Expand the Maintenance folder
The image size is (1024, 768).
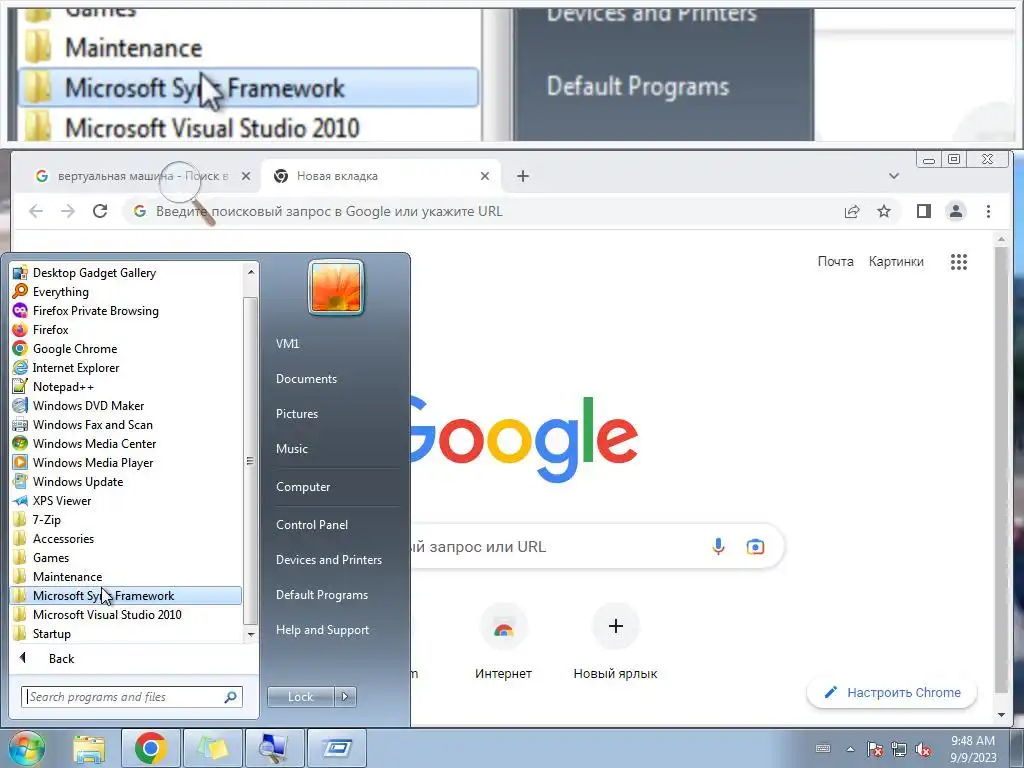click(125, 577)
